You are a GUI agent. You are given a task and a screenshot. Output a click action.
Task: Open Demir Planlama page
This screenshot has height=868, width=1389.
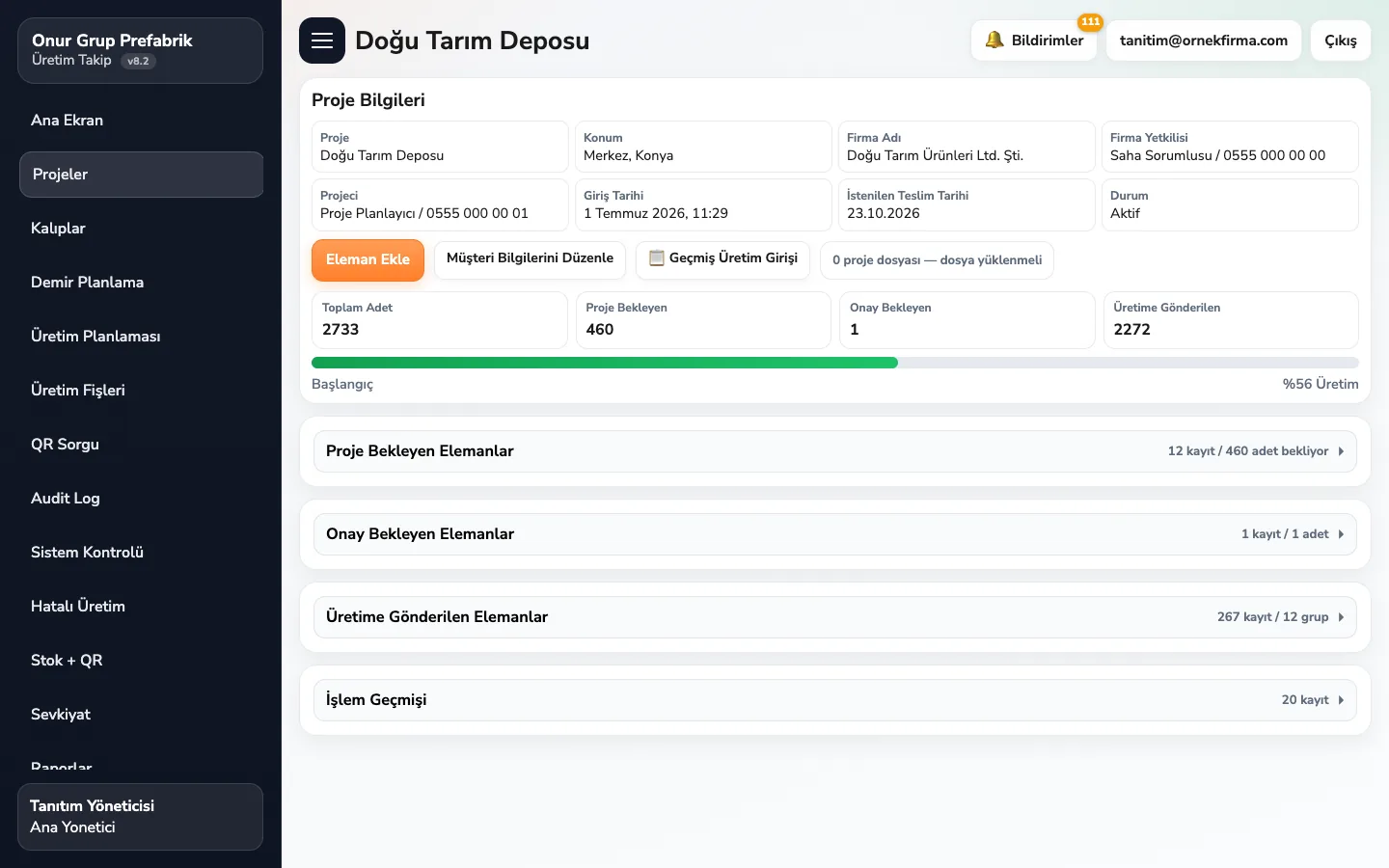coord(141,283)
